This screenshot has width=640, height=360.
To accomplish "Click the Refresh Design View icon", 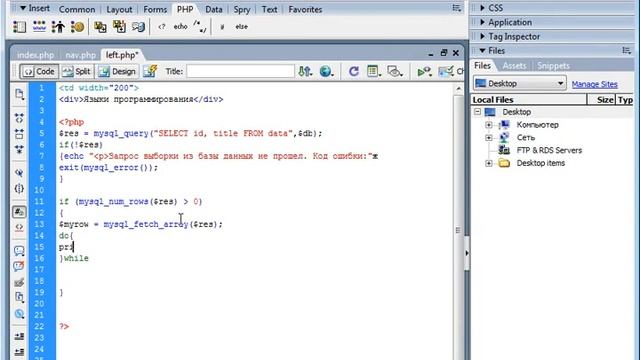I will [x=353, y=71].
